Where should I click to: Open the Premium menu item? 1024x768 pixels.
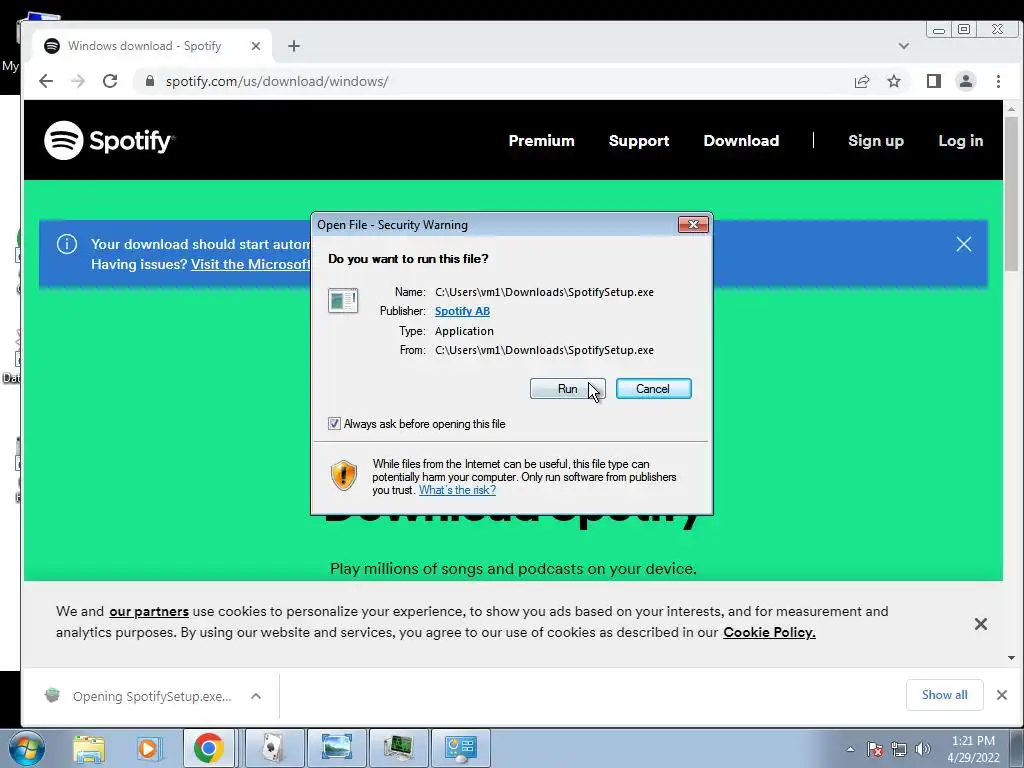(541, 140)
